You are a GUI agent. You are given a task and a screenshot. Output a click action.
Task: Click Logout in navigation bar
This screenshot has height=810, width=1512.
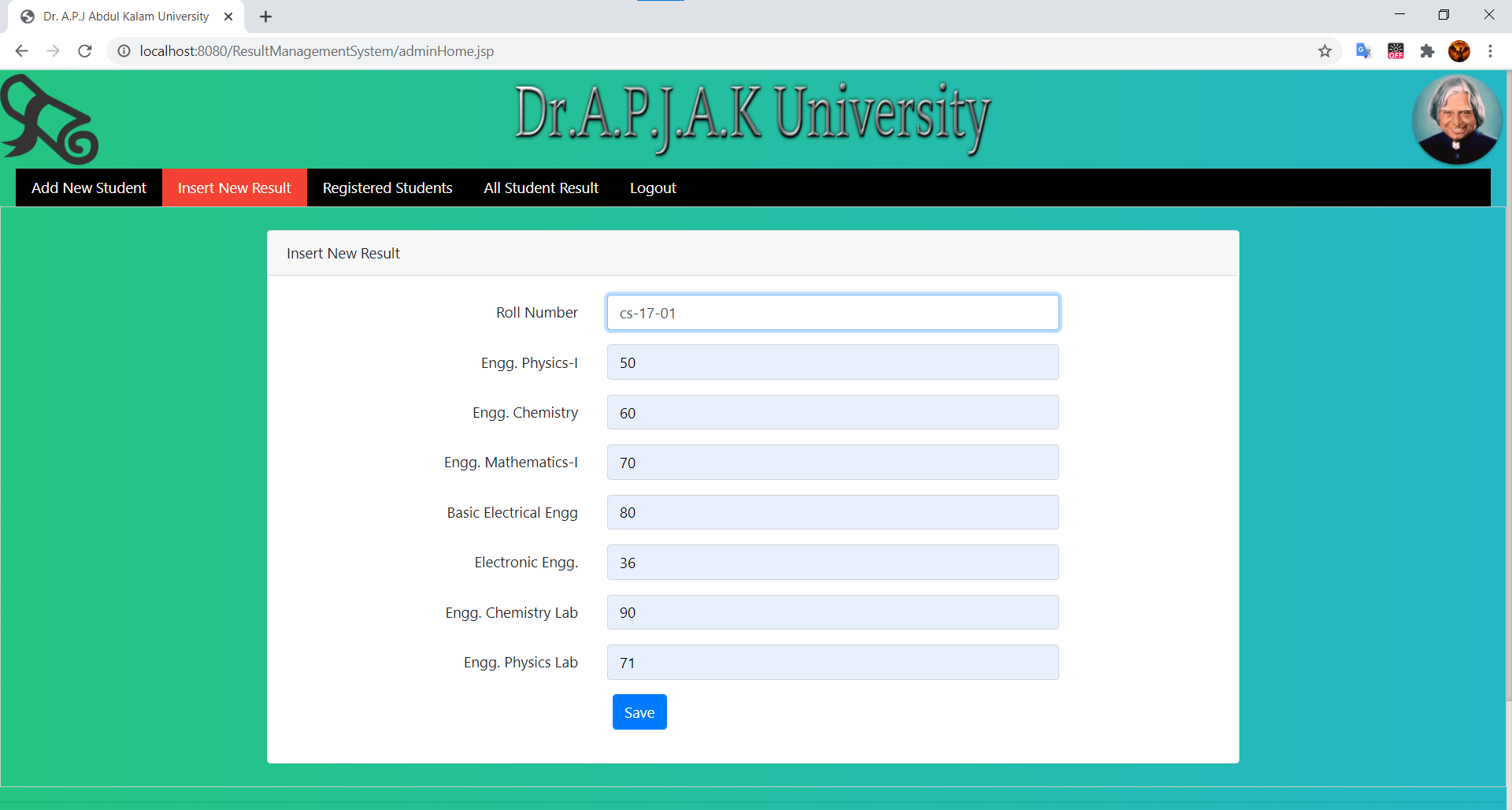click(653, 188)
